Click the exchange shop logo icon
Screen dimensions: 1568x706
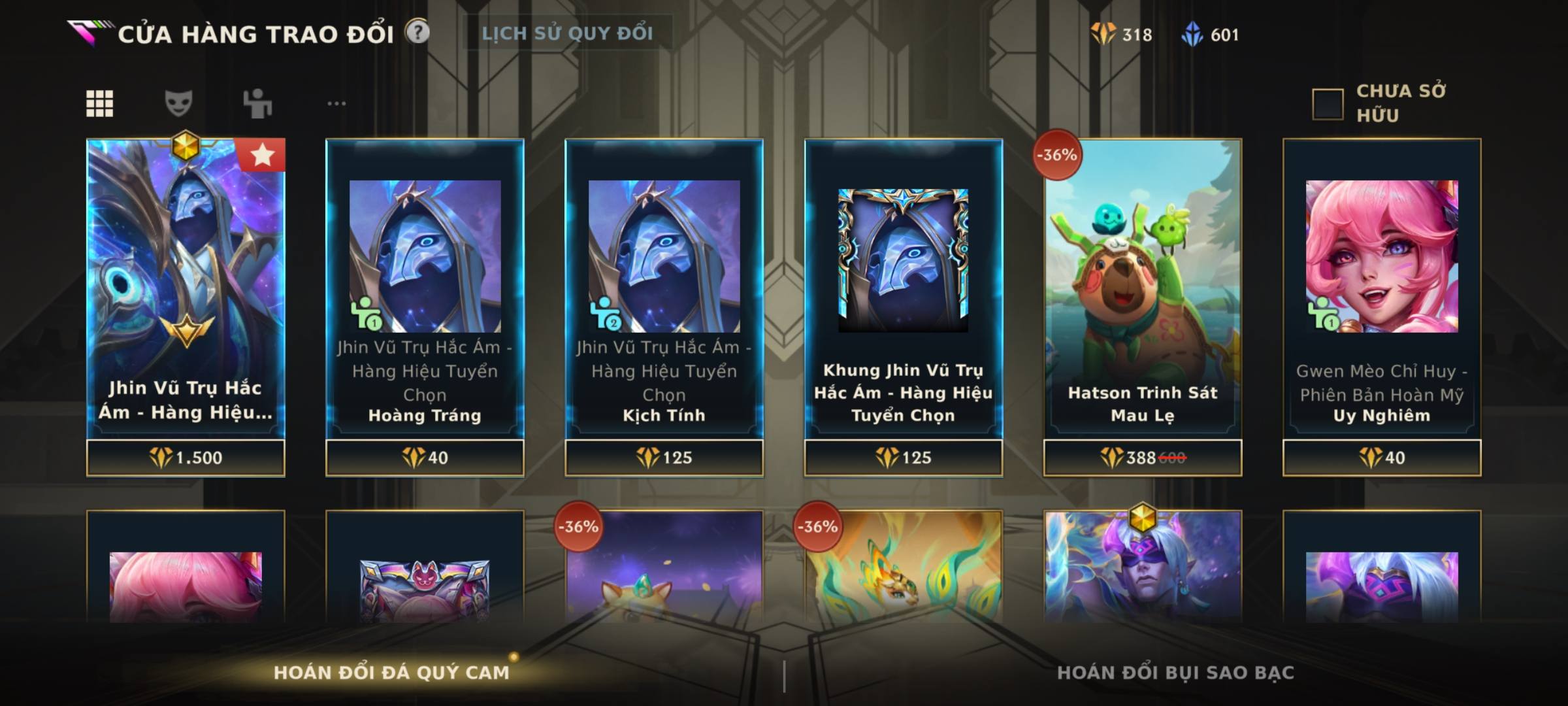click(x=89, y=33)
